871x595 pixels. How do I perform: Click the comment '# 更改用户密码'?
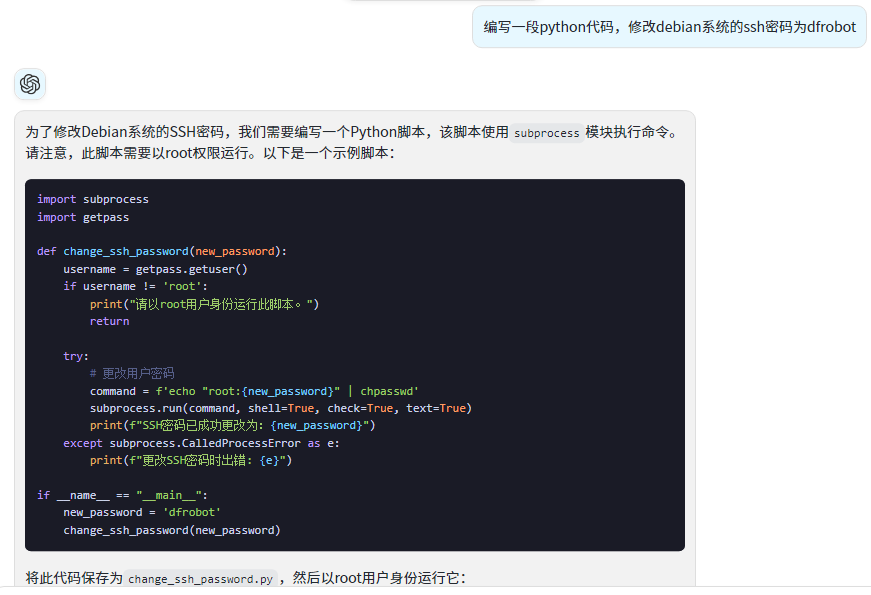(132, 373)
